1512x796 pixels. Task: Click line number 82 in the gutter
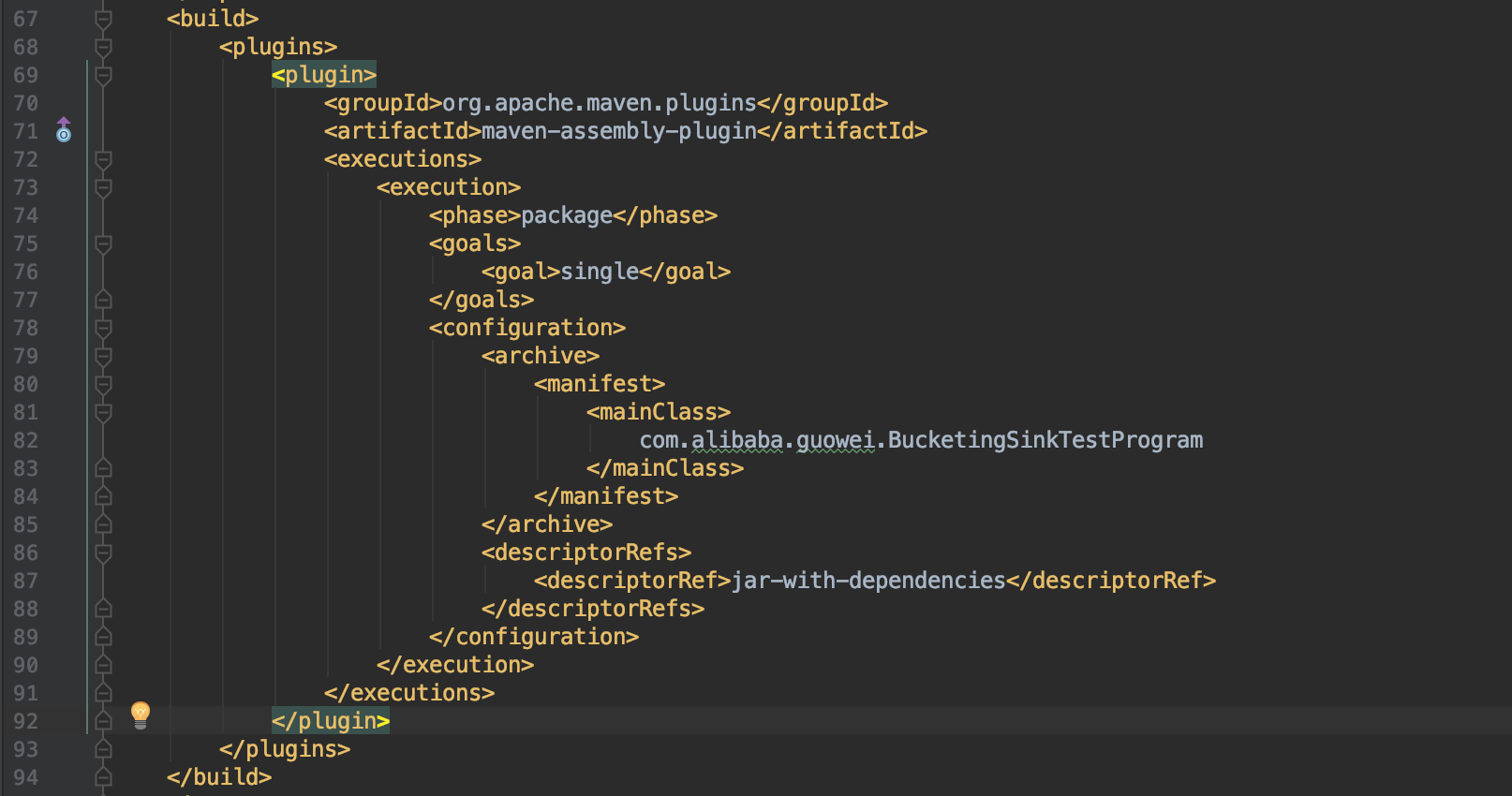pos(26,440)
